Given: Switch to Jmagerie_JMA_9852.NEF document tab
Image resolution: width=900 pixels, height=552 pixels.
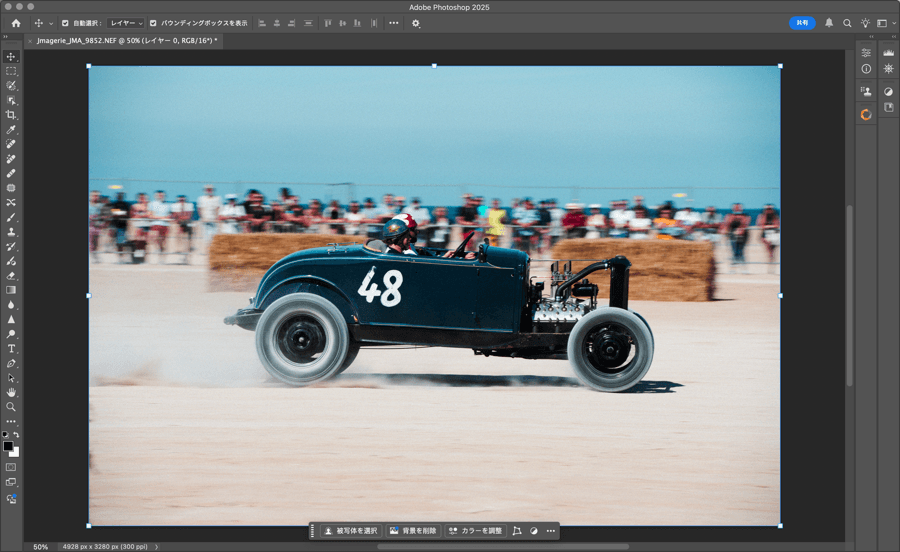Looking at the screenshot, I should pos(124,41).
